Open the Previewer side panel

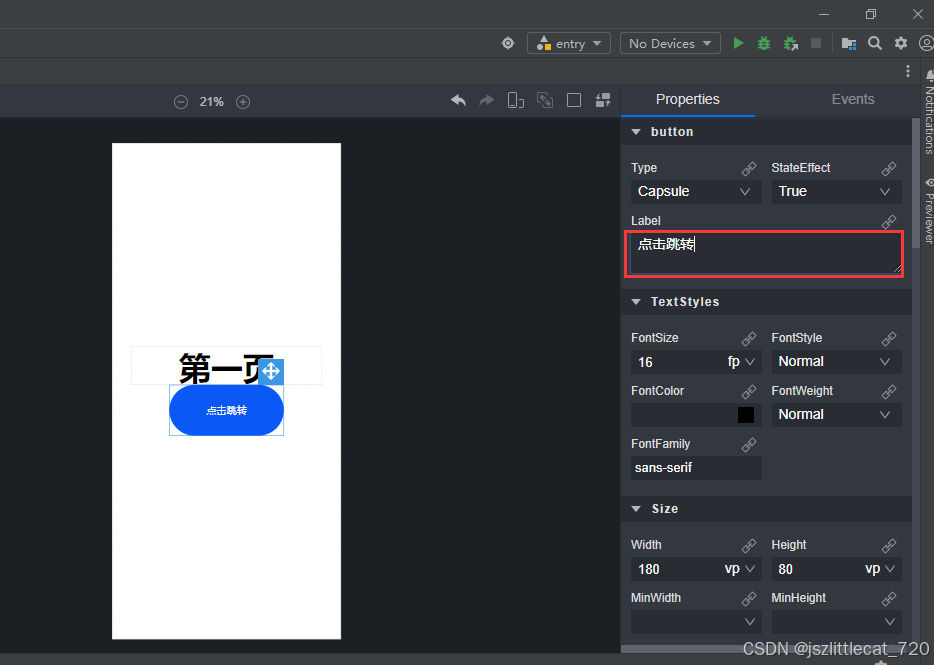pyautogui.click(x=927, y=210)
